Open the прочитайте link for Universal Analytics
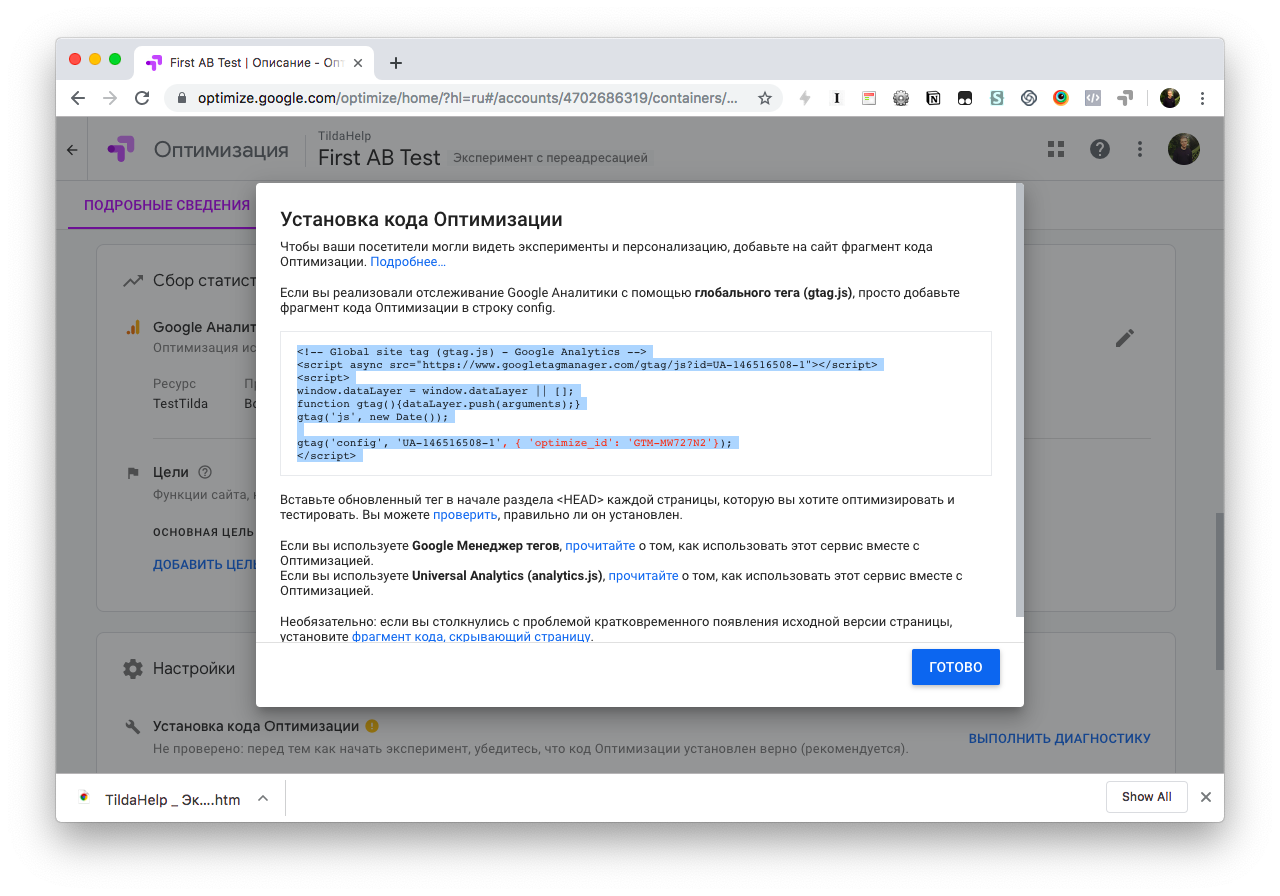 [643, 576]
